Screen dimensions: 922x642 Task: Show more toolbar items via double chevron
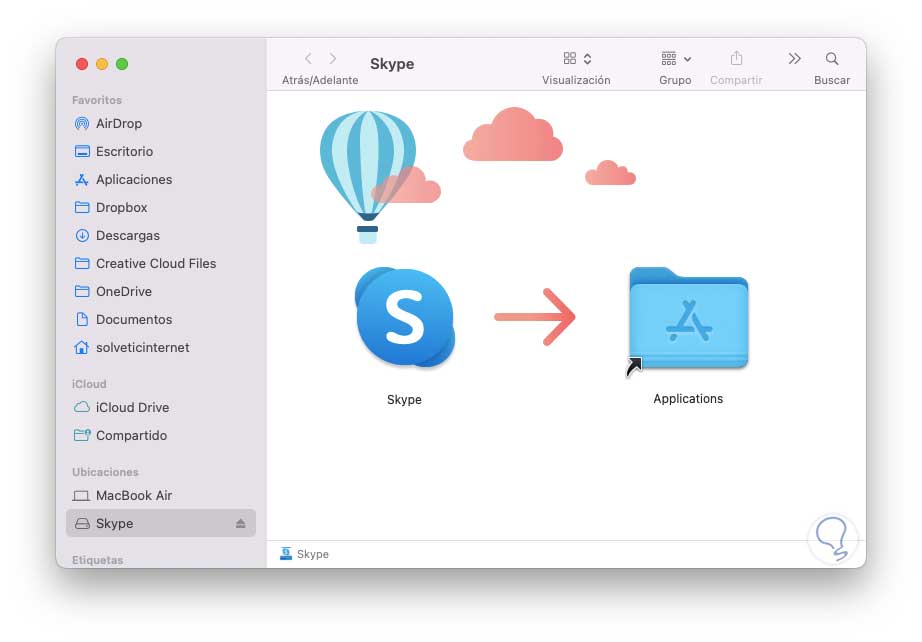794,58
